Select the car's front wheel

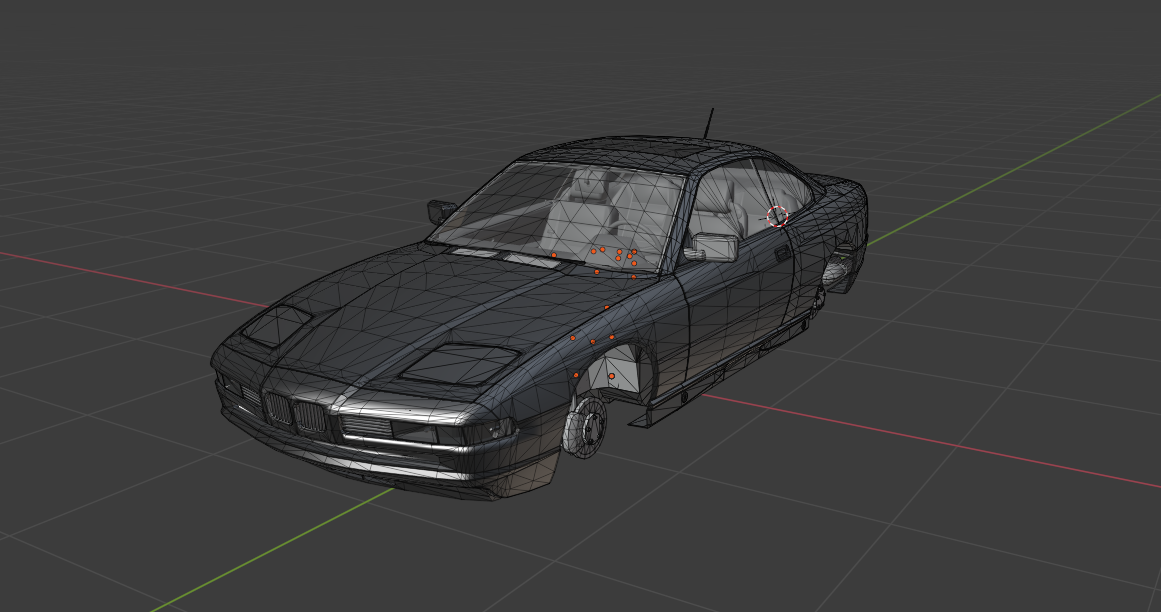click(584, 426)
